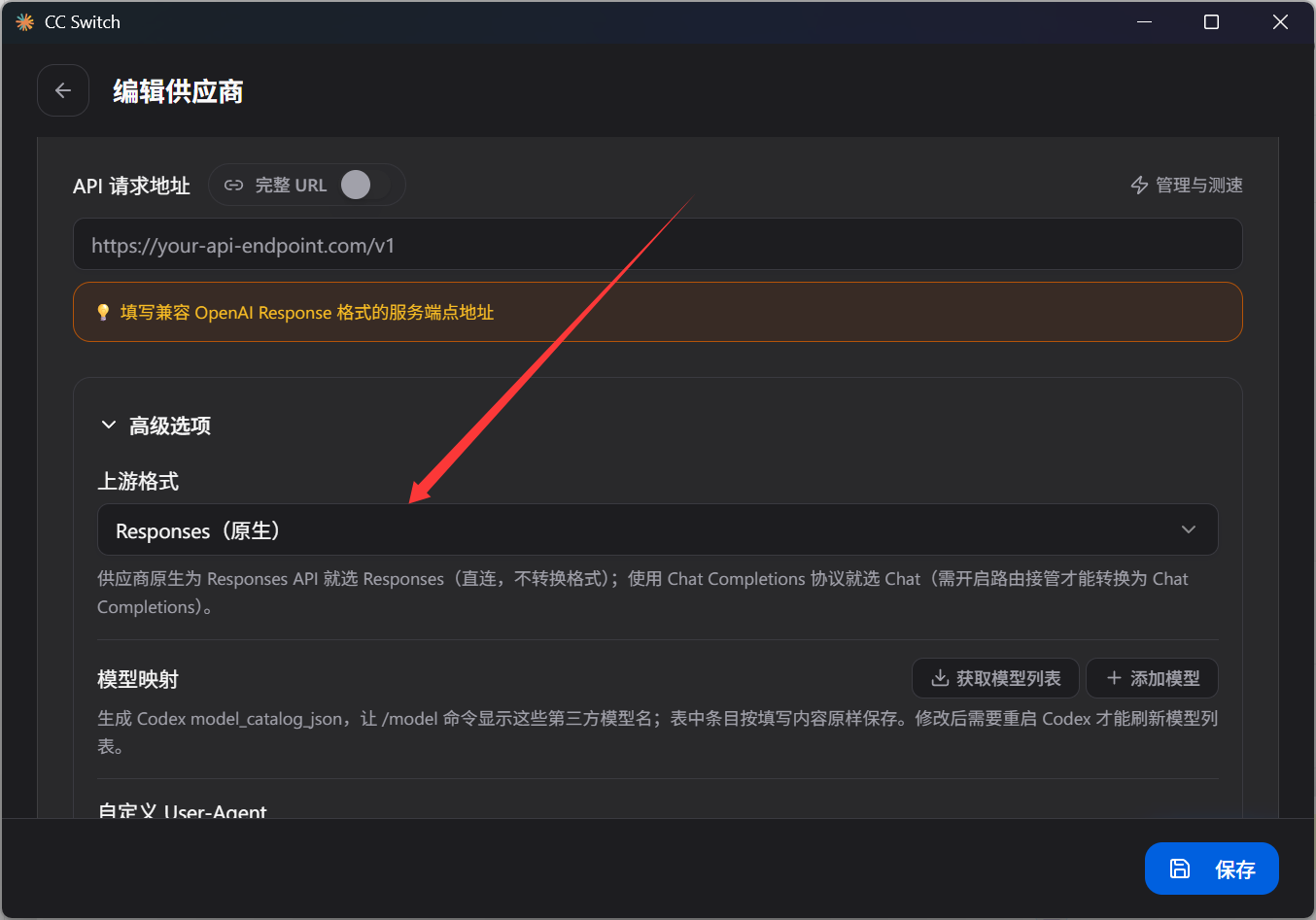Maximize the CC Switch window

(x=1211, y=22)
